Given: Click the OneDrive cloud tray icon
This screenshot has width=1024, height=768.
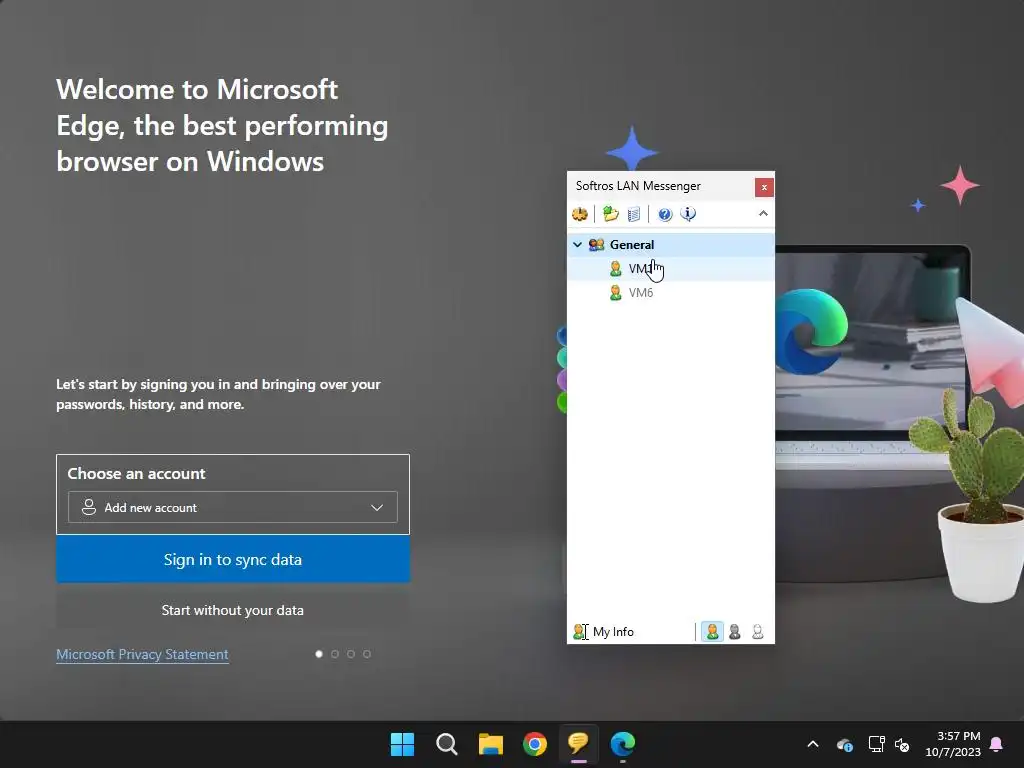Looking at the screenshot, I should click(844, 744).
